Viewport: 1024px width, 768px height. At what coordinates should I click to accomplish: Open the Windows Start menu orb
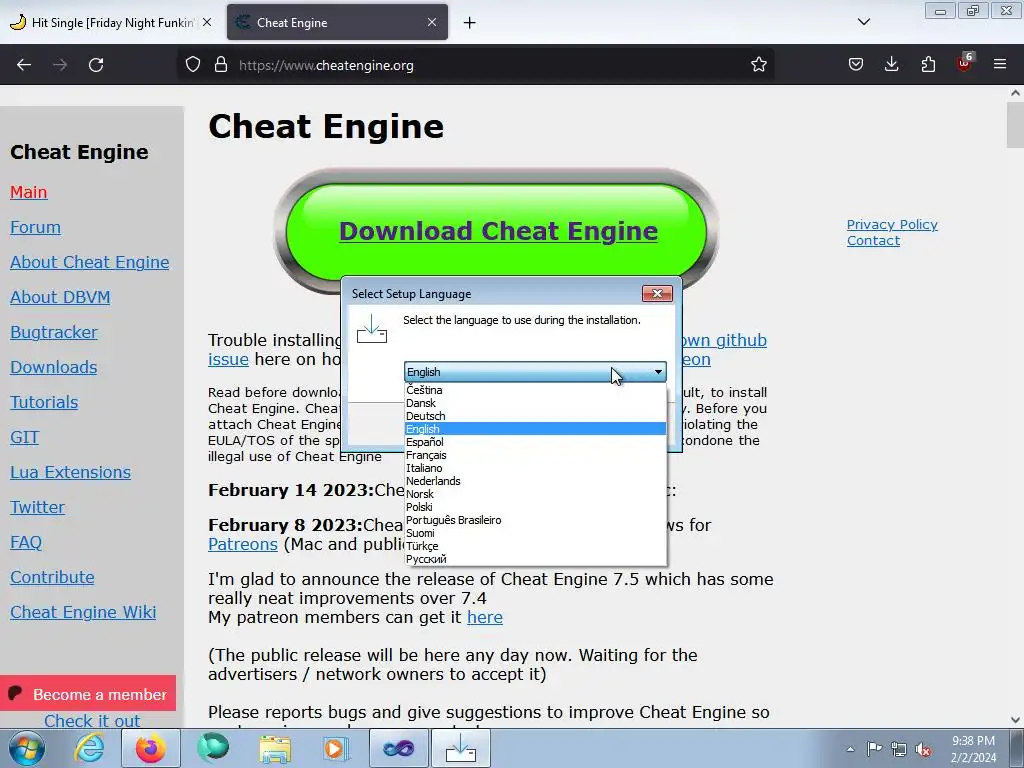(26, 748)
